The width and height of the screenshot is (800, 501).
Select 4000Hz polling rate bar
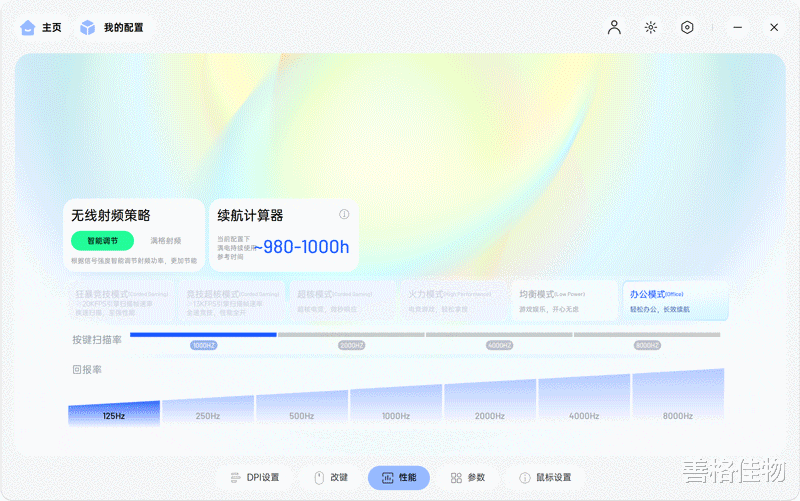pos(584,398)
